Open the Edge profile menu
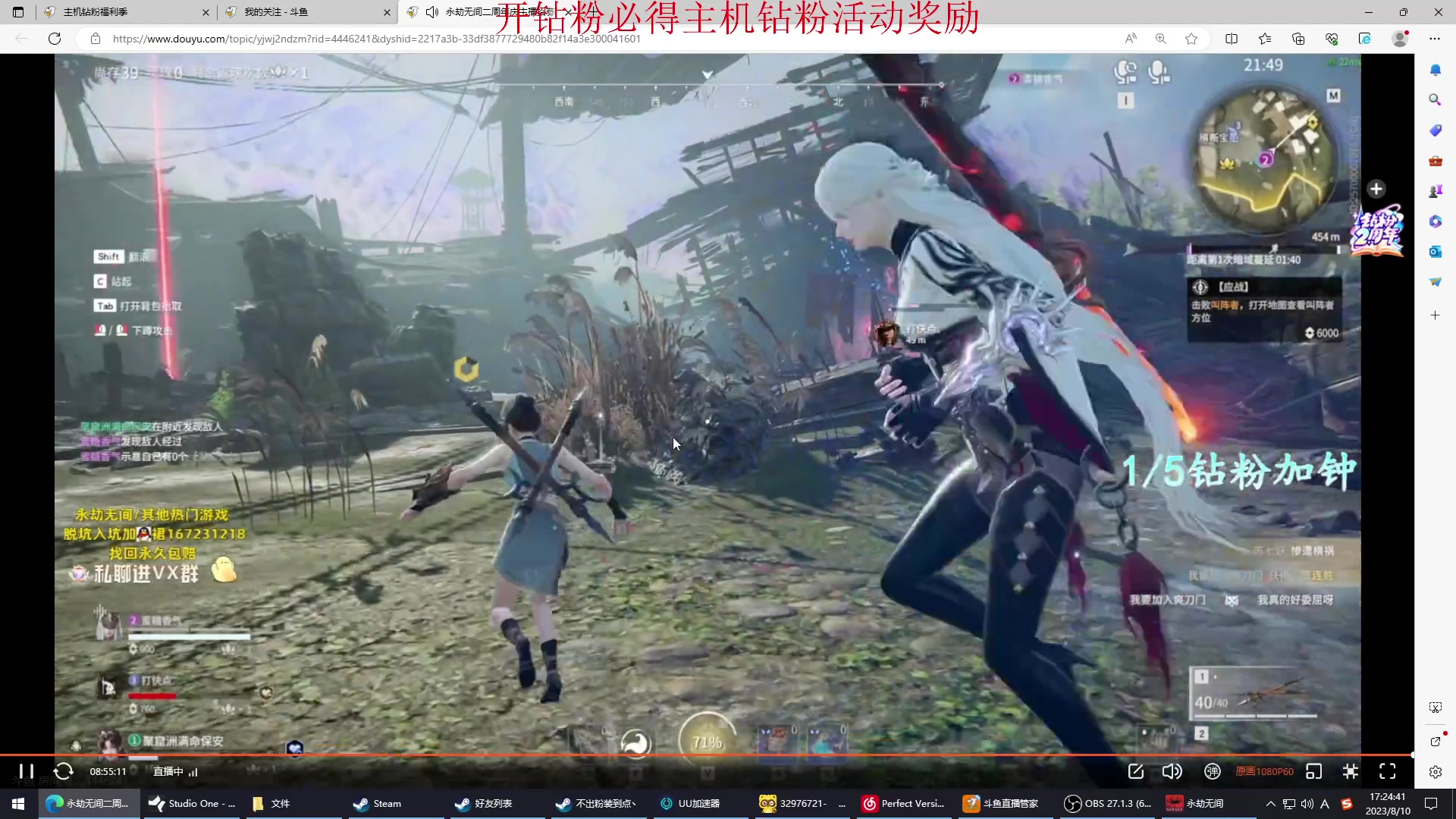Screen dimensions: 1456x819 tap(1400, 39)
